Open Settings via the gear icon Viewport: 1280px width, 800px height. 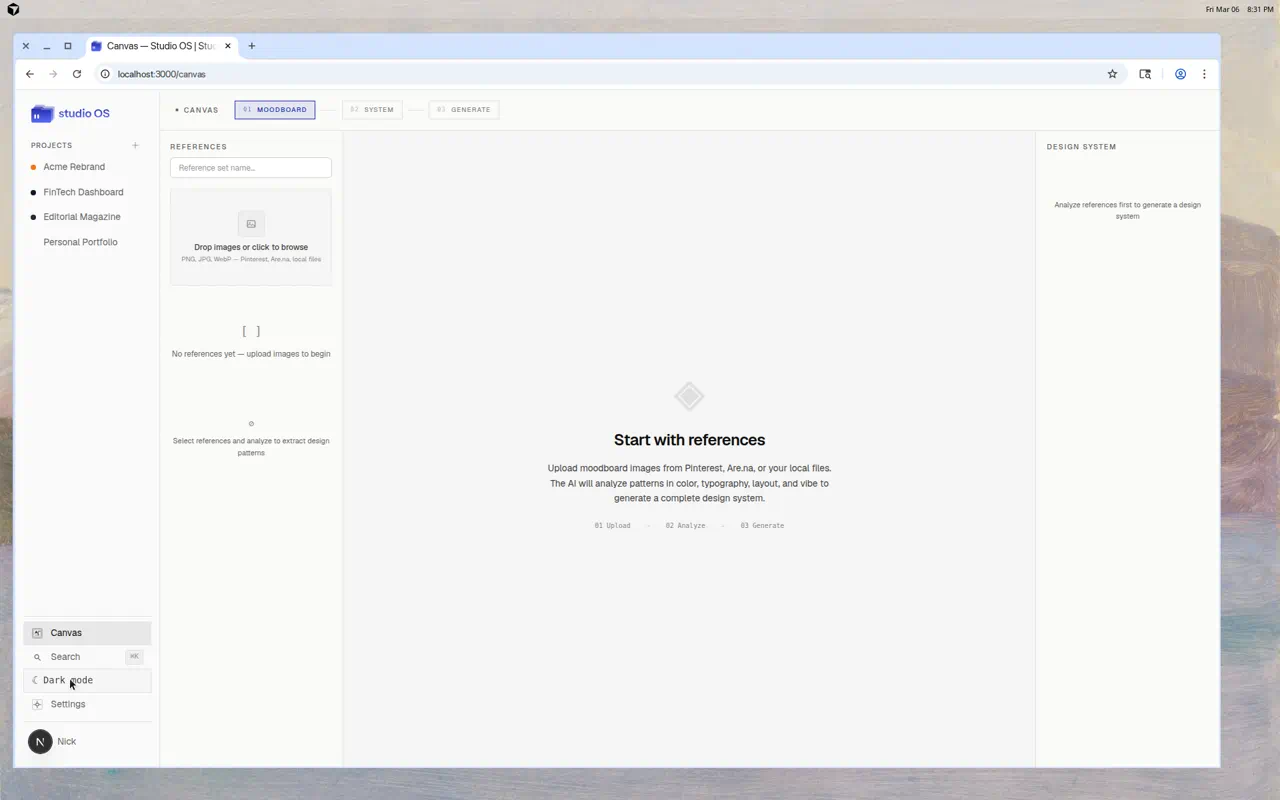(x=37, y=704)
